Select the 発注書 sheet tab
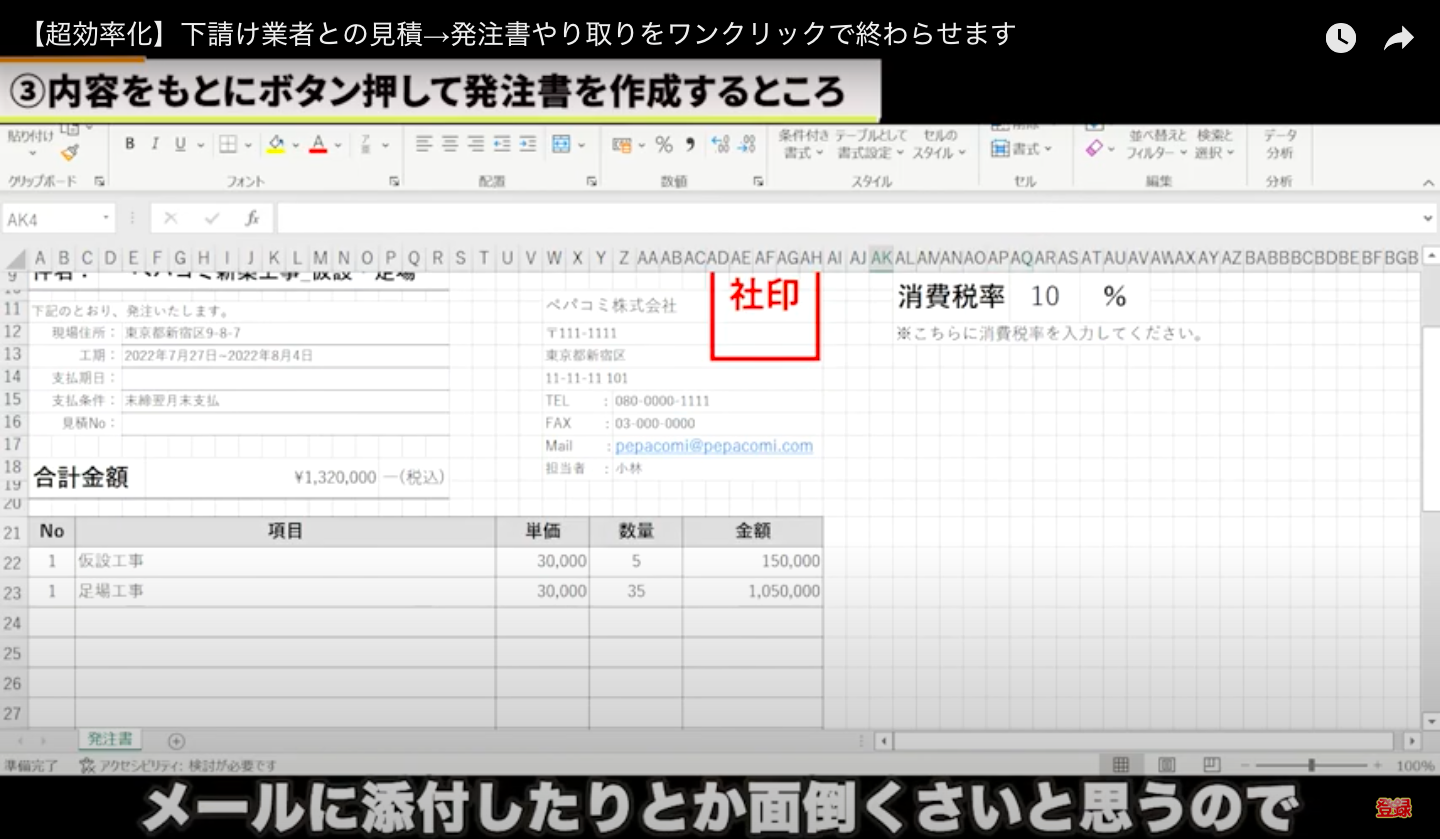 (x=109, y=740)
